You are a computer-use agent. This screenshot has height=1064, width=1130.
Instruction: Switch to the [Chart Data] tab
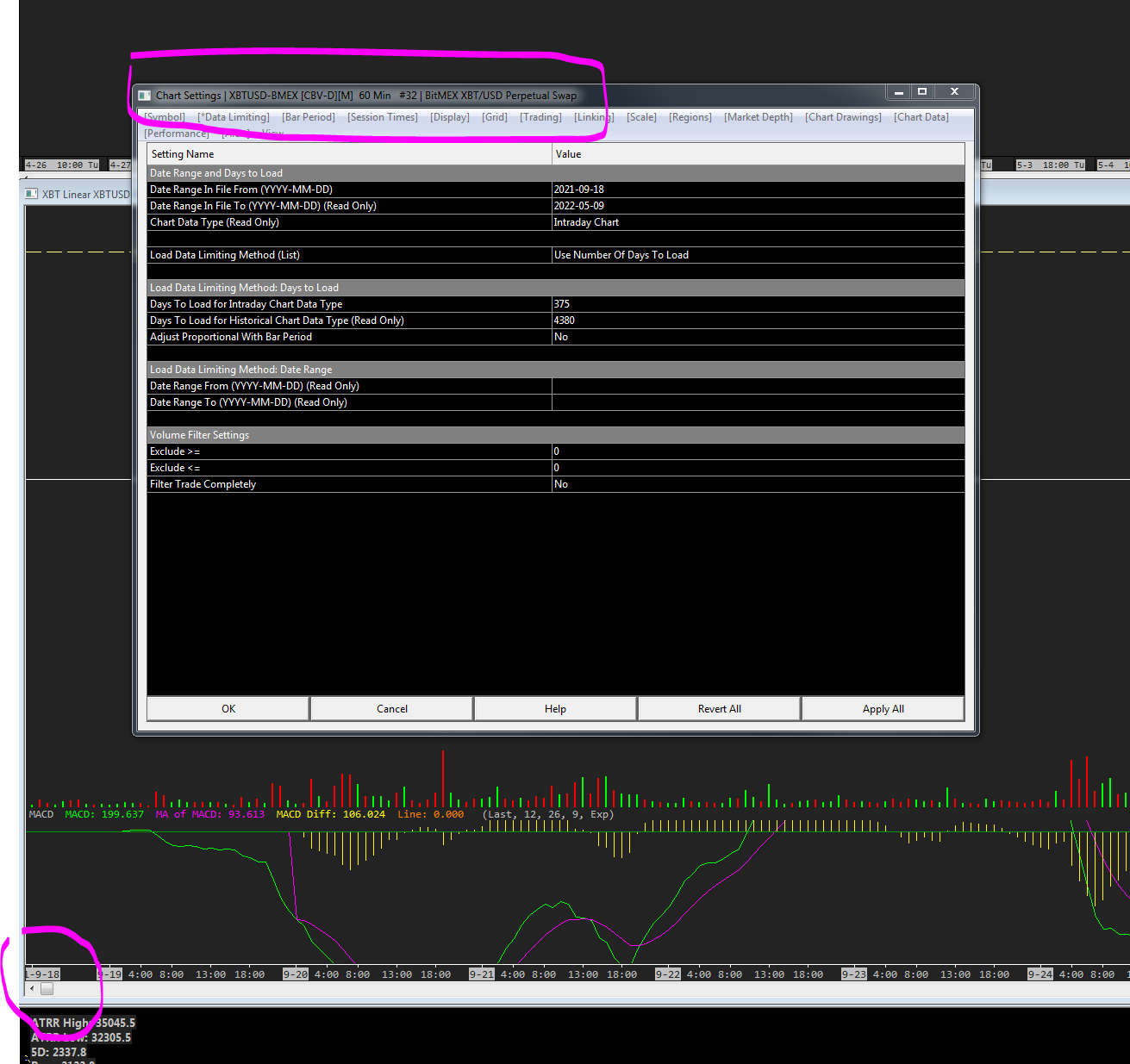click(921, 117)
